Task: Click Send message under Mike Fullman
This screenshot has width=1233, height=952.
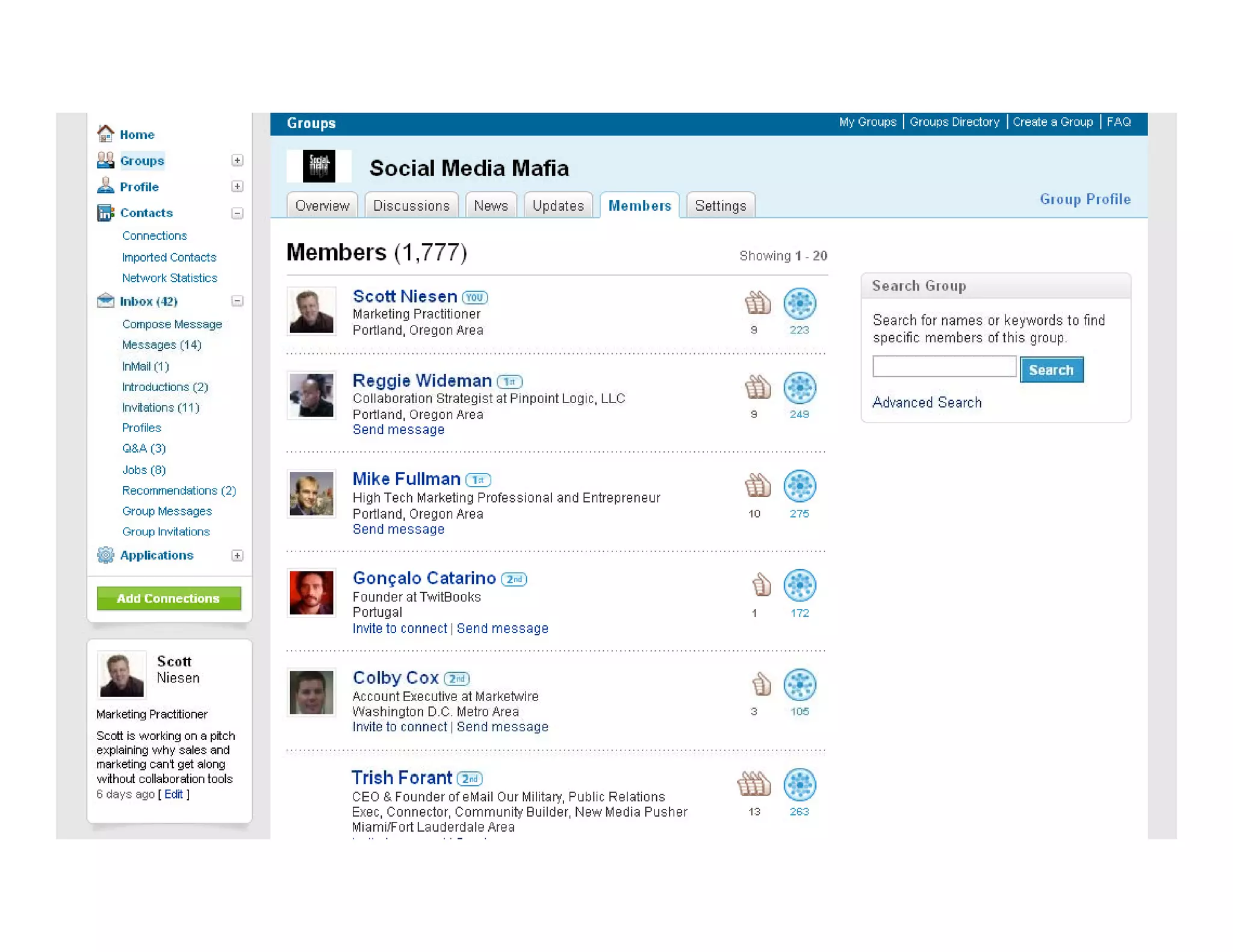Action: (x=399, y=529)
